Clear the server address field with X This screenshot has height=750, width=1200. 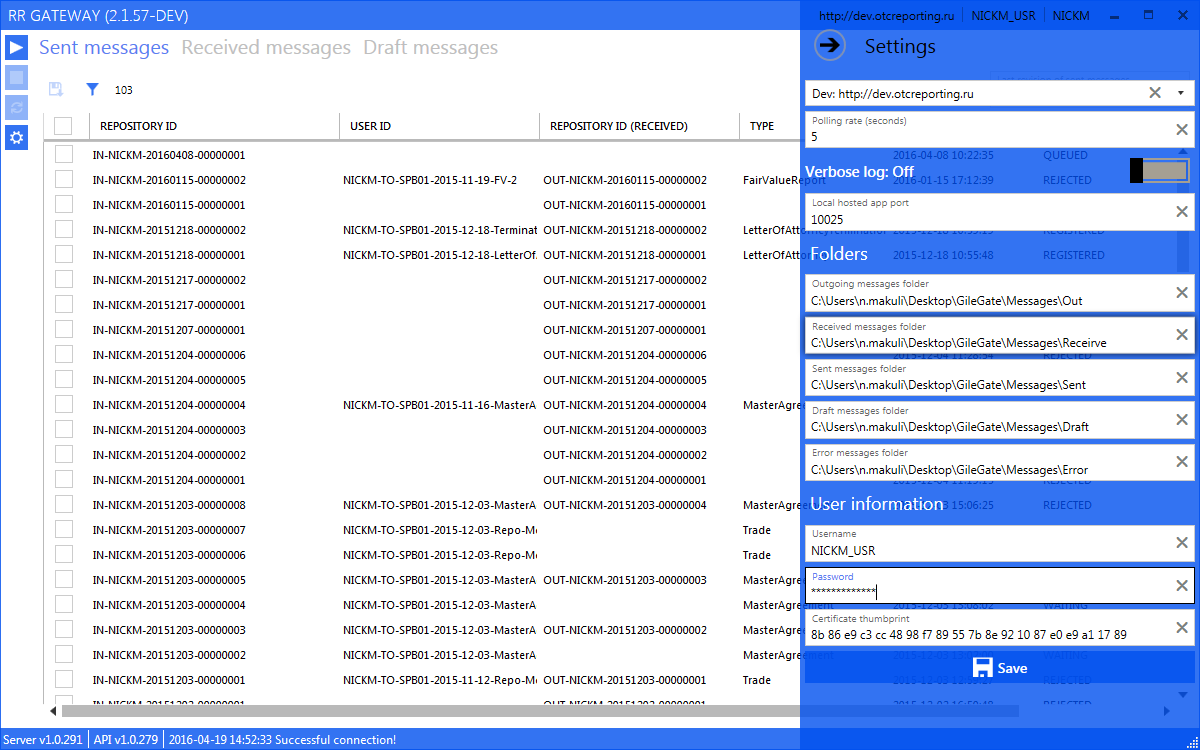(1155, 93)
